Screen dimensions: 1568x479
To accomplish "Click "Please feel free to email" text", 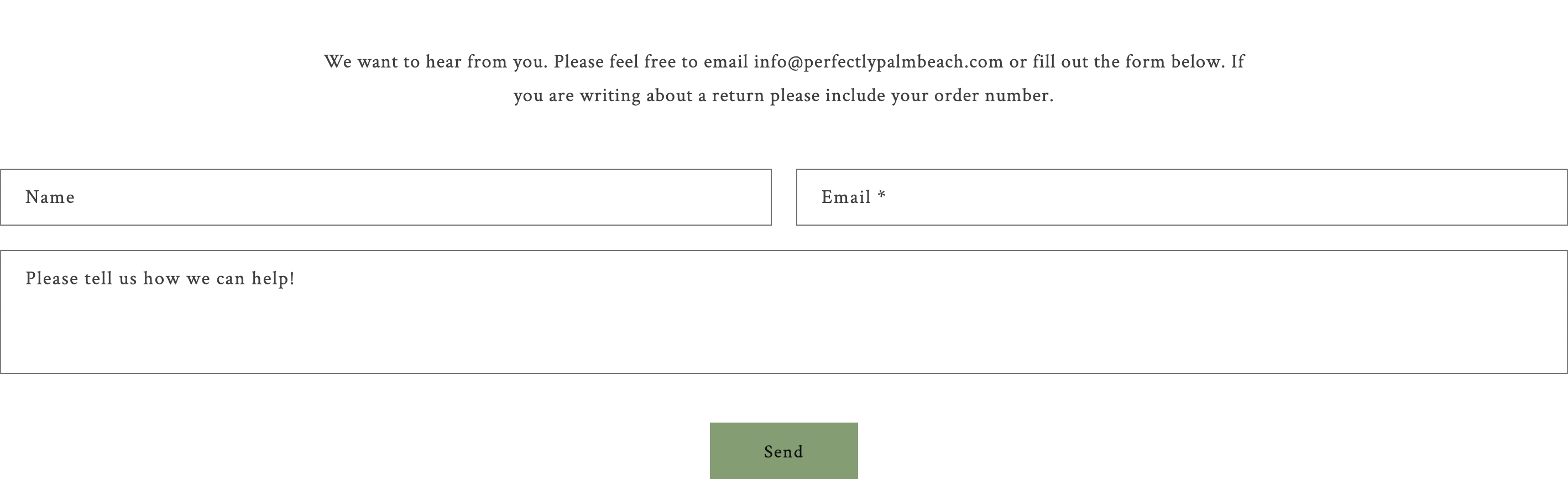I will pyautogui.click(x=651, y=61).
